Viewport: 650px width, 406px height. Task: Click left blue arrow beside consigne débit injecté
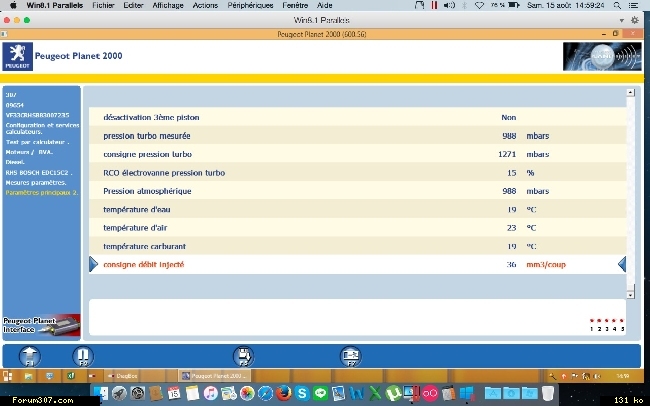[x=93, y=264]
